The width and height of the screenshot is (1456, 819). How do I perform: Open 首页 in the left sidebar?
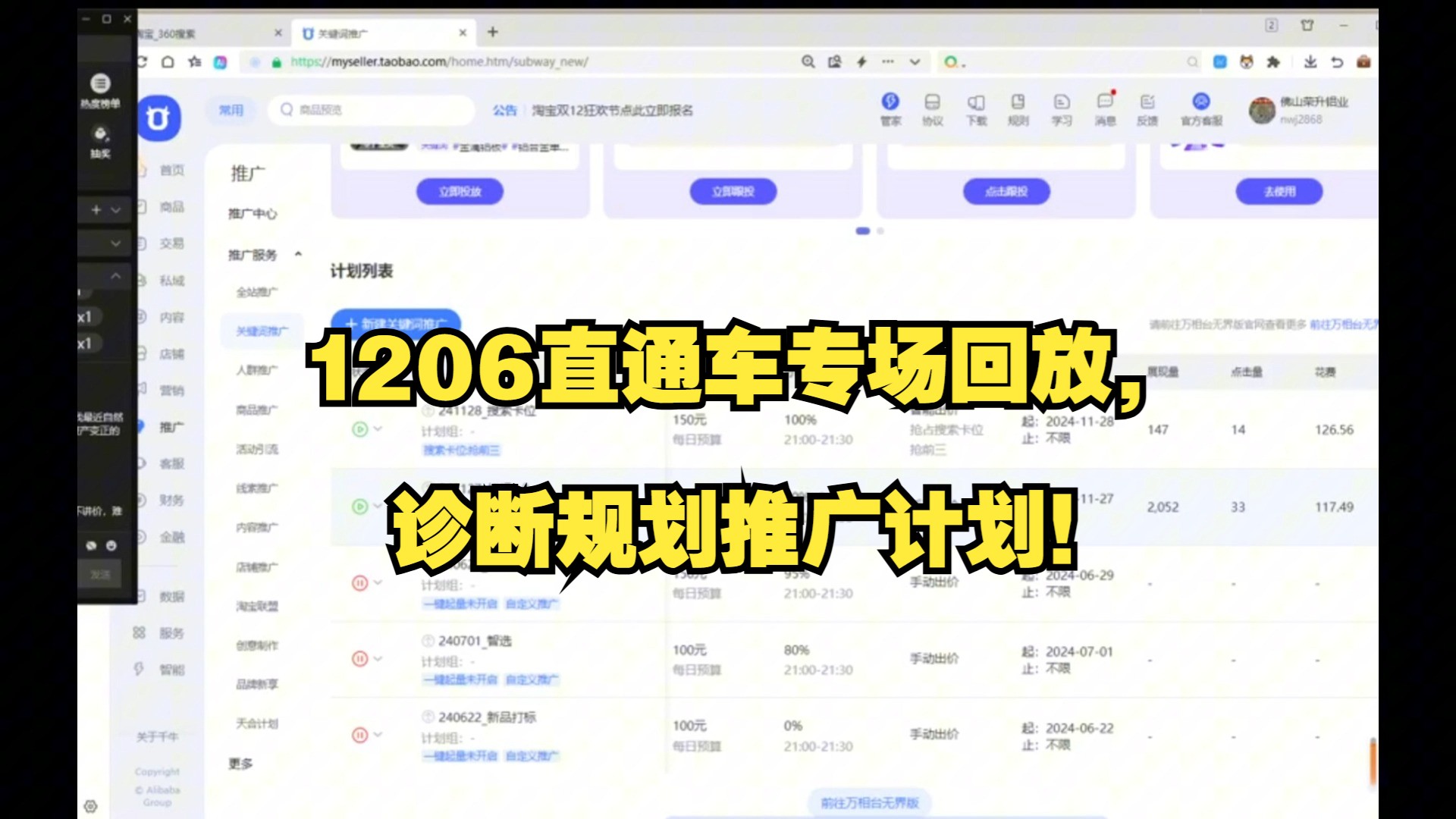(x=171, y=171)
